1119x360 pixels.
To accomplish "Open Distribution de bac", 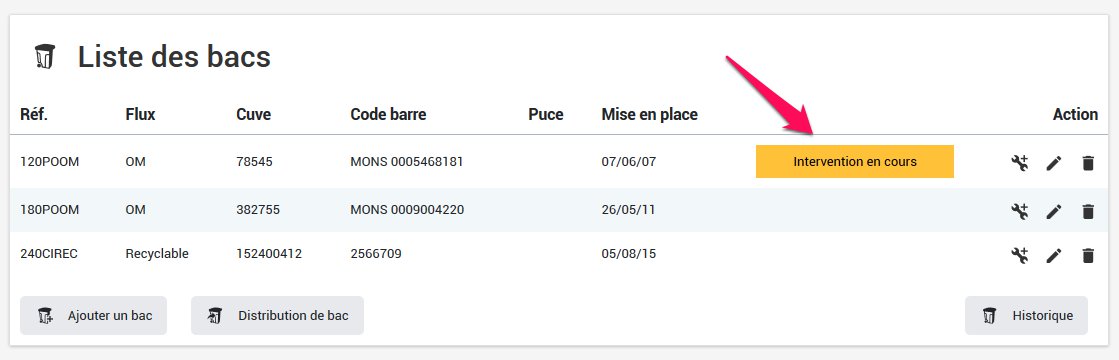I will point(277,316).
